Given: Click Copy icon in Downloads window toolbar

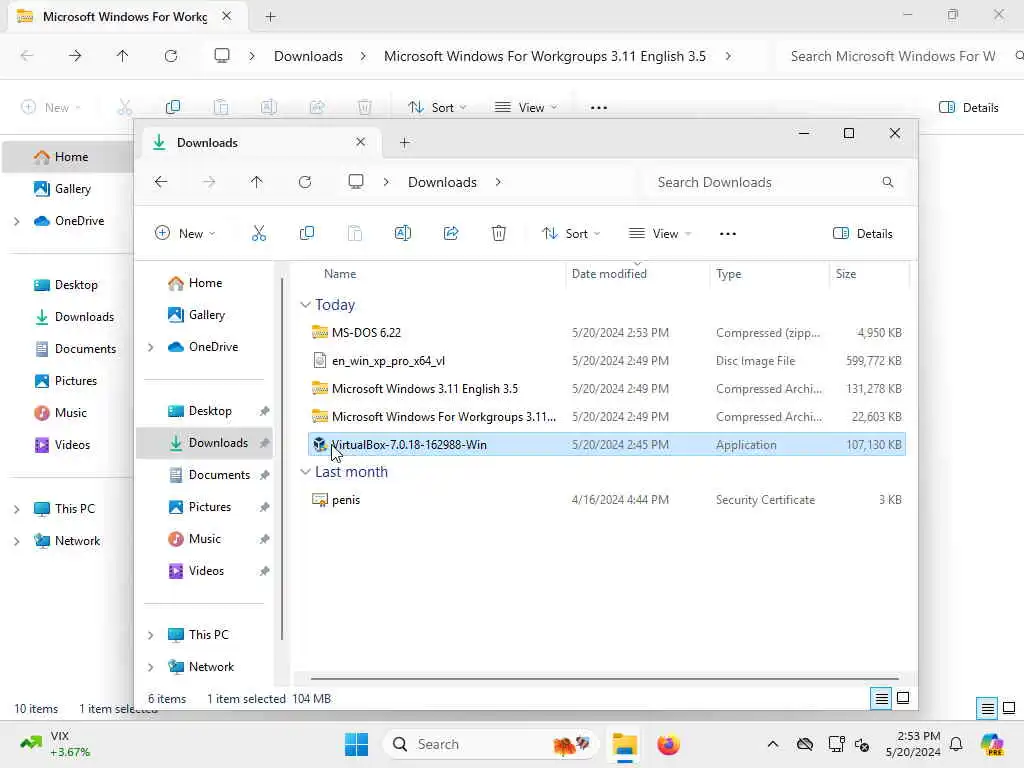Looking at the screenshot, I should (x=306, y=233).
